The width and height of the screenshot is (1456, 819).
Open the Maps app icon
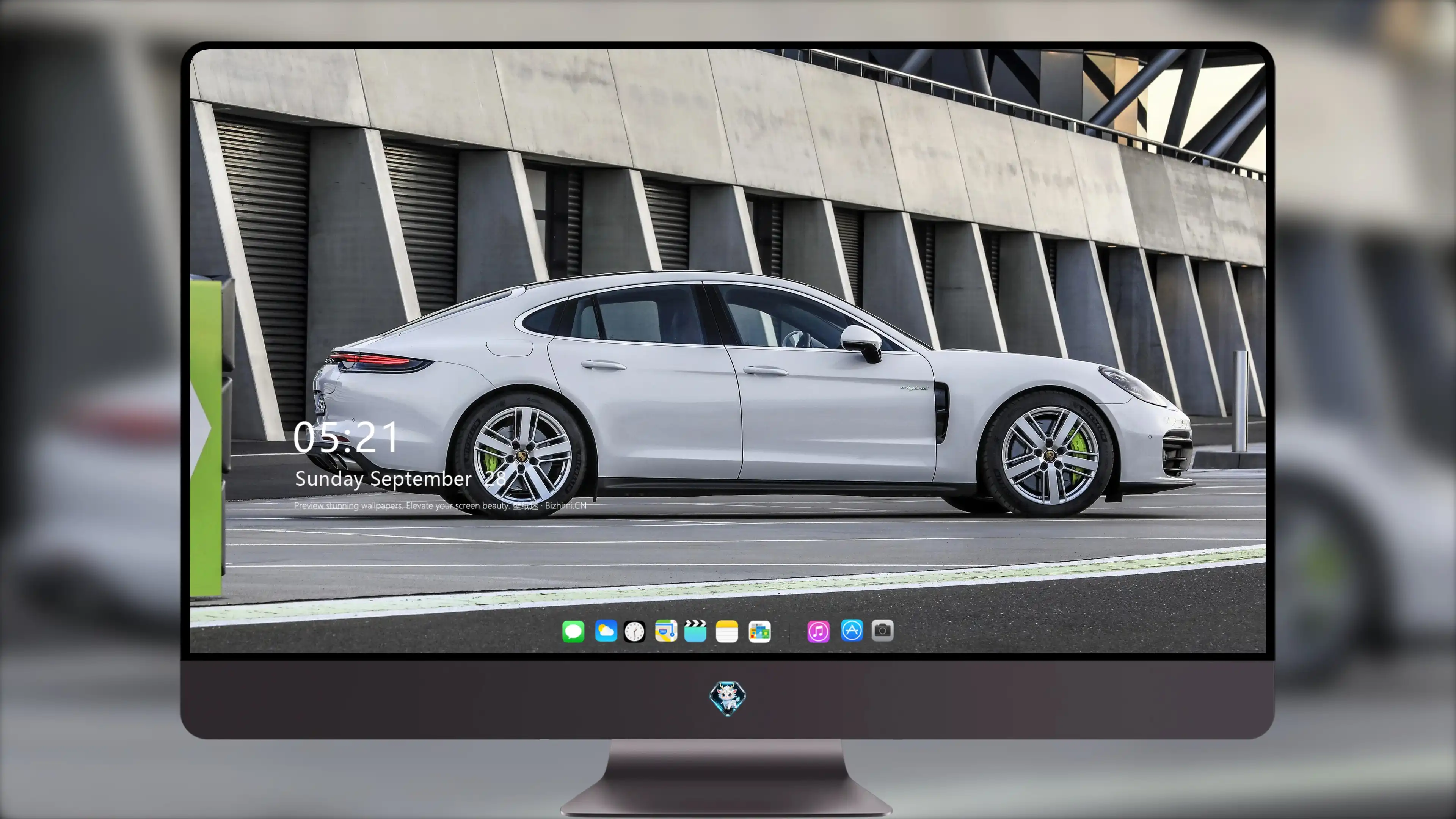pos(666,631)
